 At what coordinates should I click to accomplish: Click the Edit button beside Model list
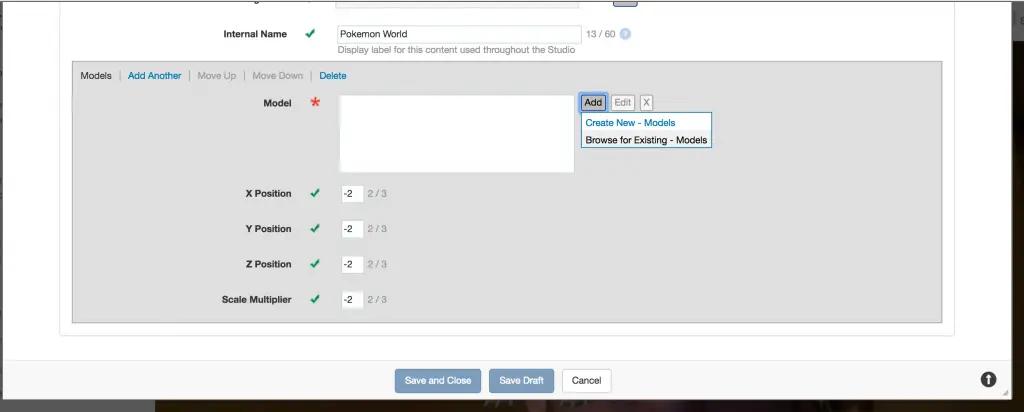pos(622,102)
